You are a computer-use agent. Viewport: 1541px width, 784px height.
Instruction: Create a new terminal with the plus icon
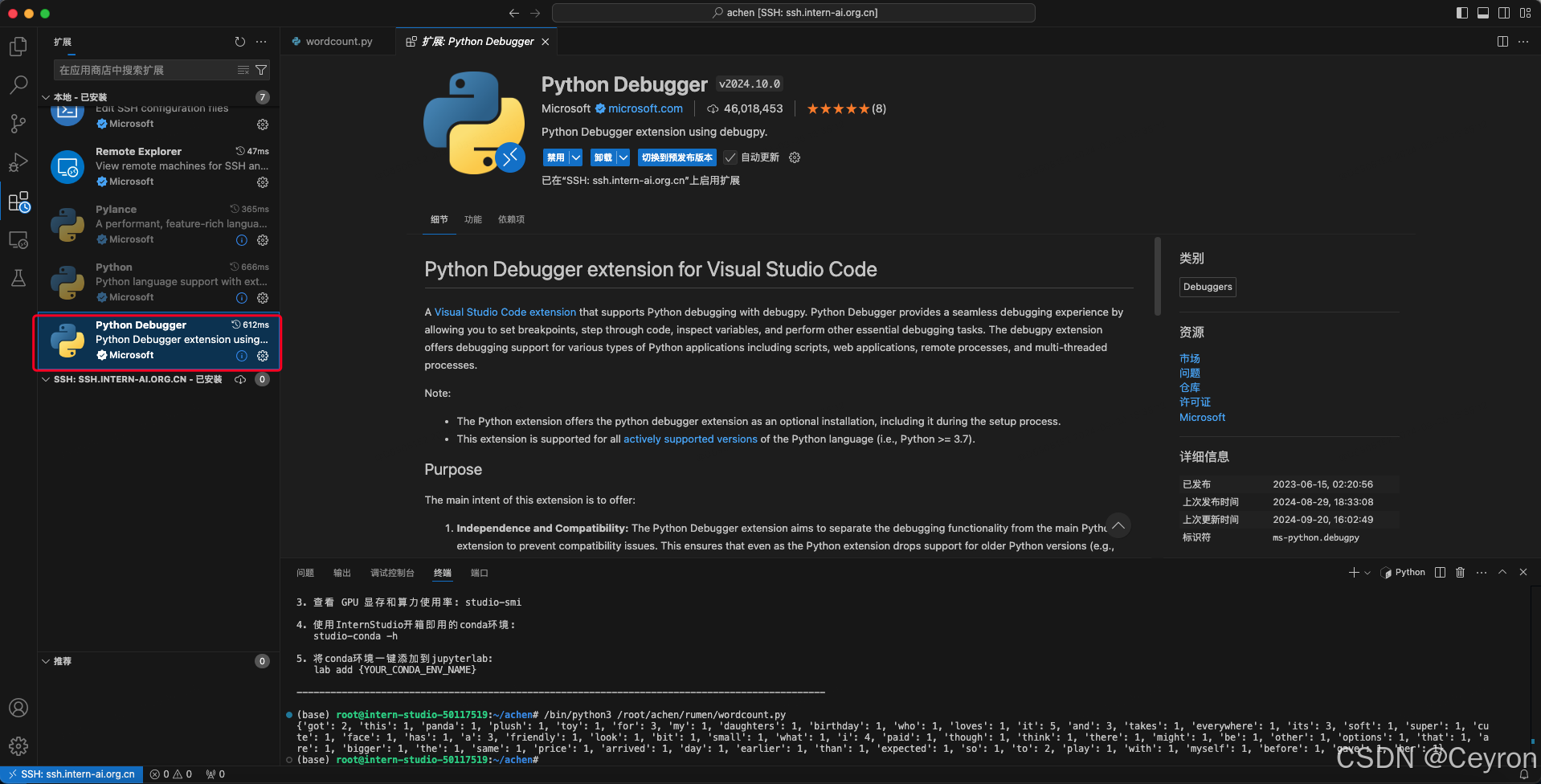point(1355,572)
